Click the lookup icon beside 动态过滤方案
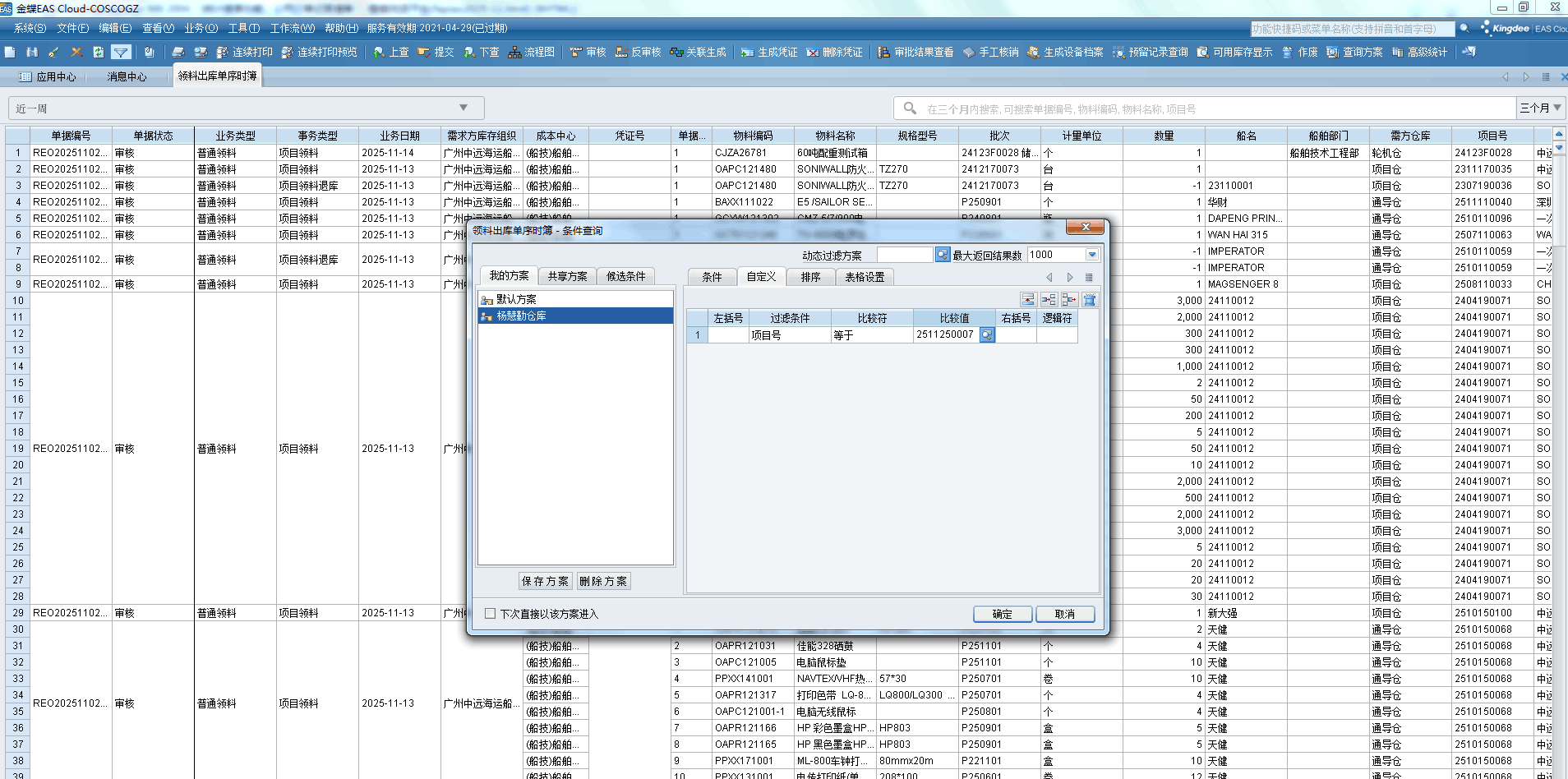This screenshot has height=779, width=1568. (943, 255)
